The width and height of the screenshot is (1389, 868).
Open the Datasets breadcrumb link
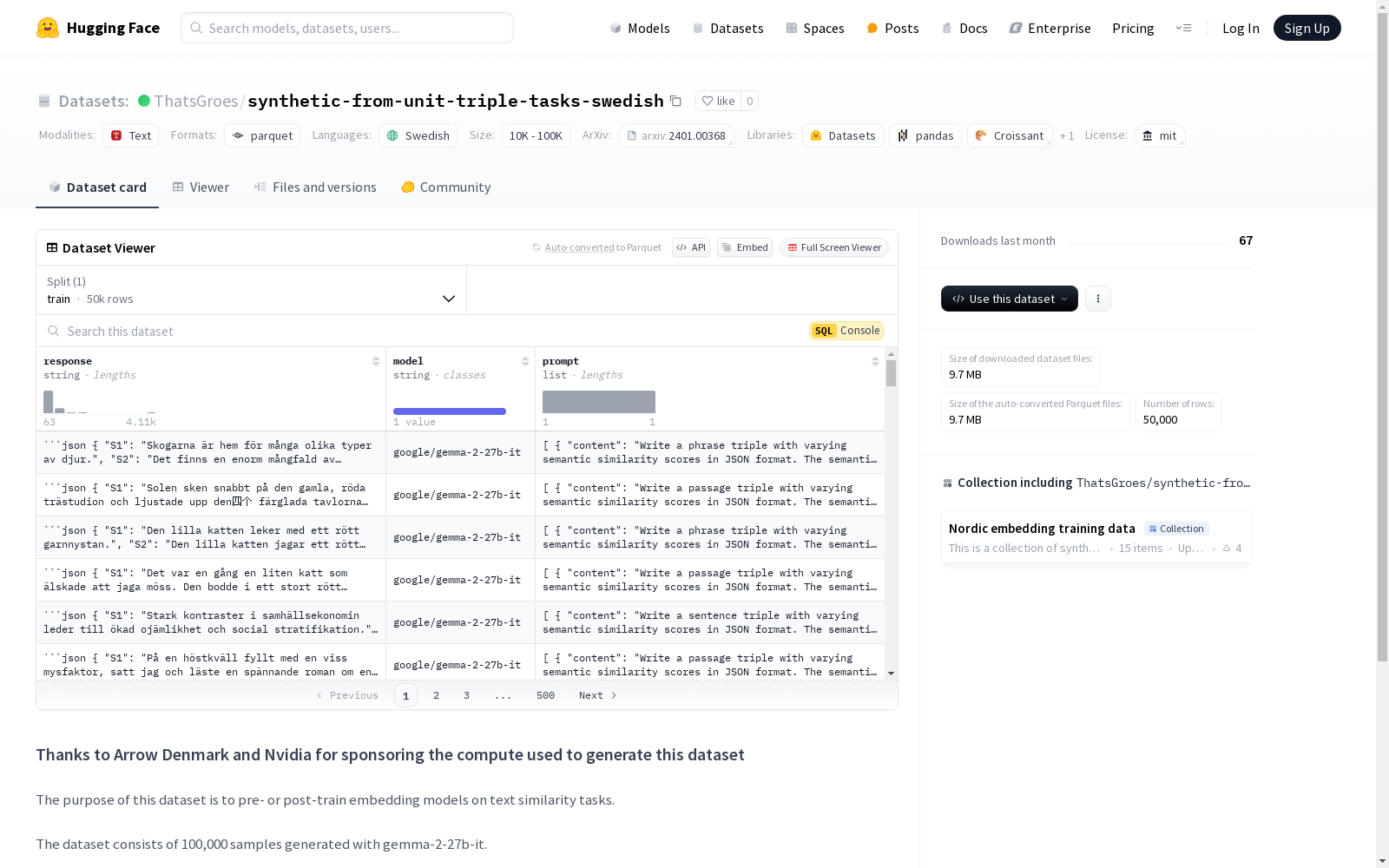click(93, 101)
